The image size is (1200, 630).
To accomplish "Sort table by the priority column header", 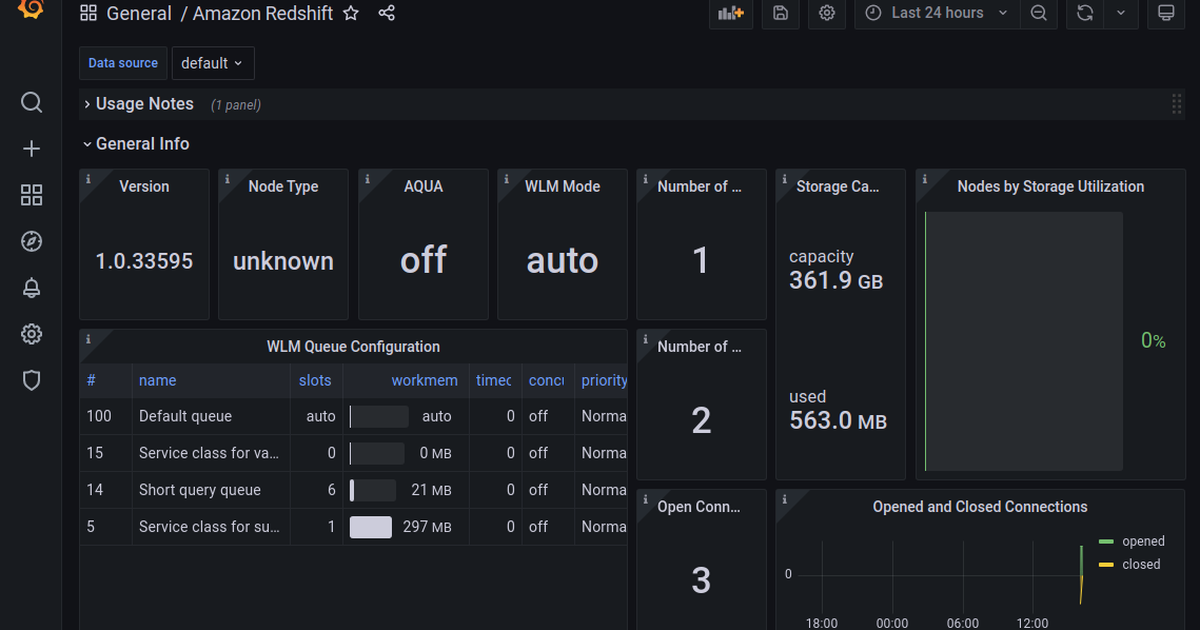I will (604, 380).
